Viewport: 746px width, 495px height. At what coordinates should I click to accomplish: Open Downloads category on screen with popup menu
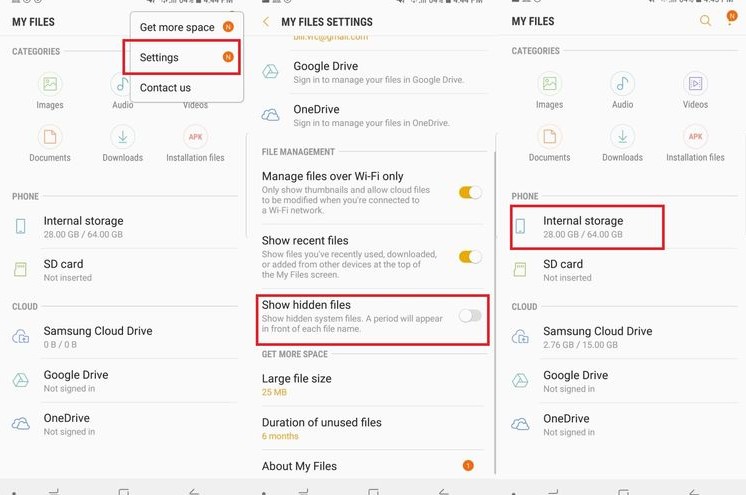click(x=123, y=144)
